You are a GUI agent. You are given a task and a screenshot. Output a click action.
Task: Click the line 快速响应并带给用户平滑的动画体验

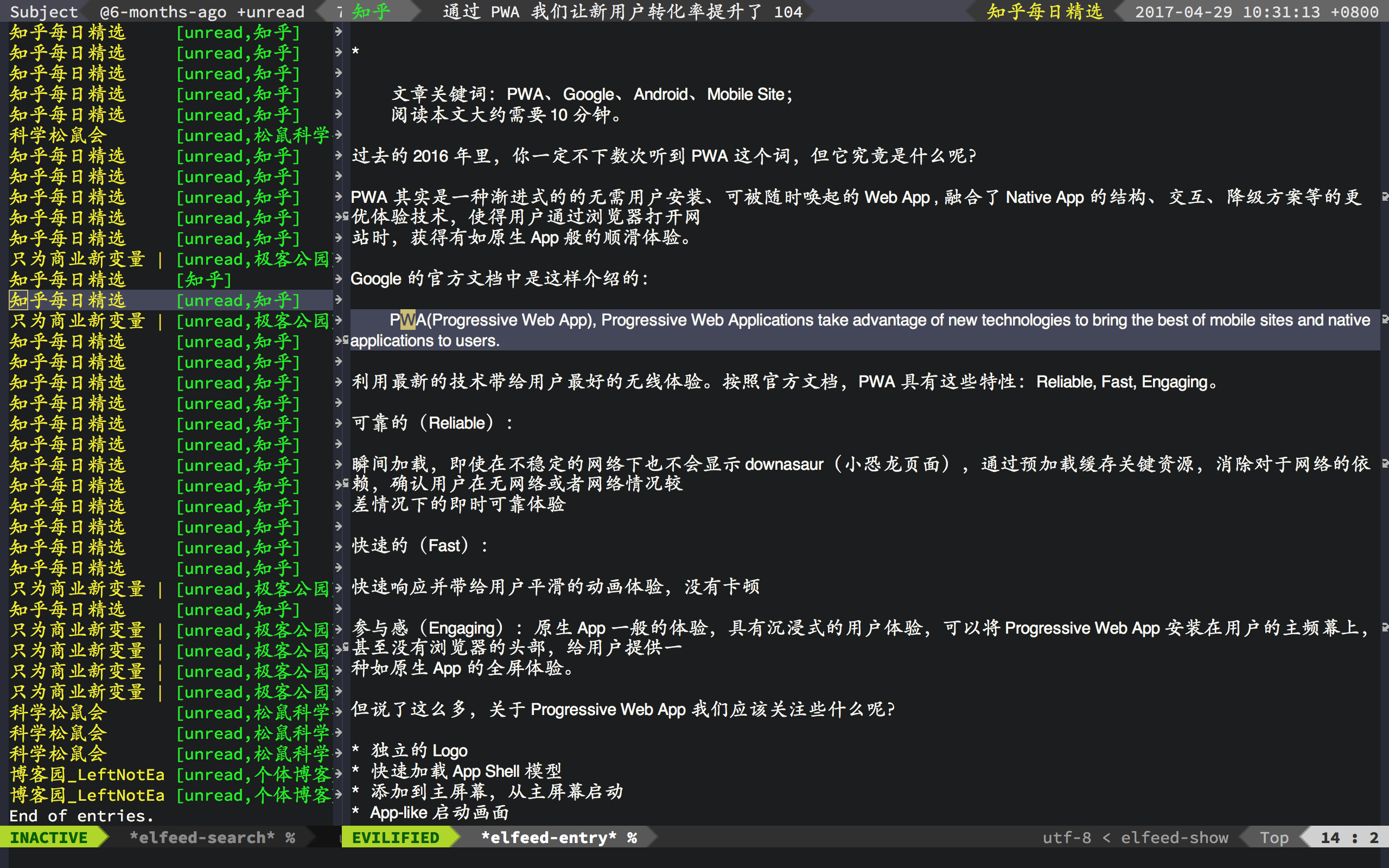tap(556, 586)
